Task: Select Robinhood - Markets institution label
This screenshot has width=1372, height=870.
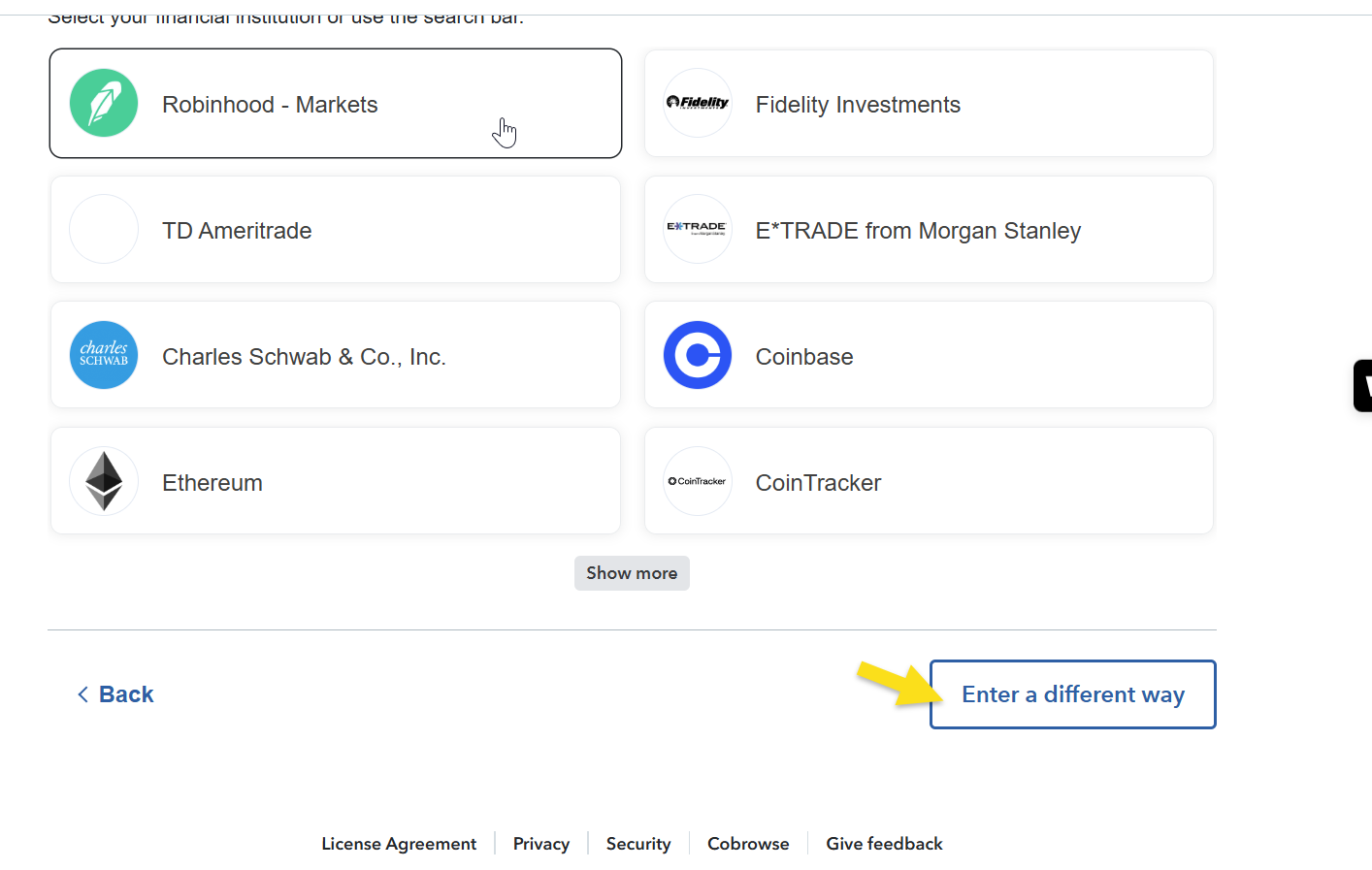Action: [x=270, y=105]
